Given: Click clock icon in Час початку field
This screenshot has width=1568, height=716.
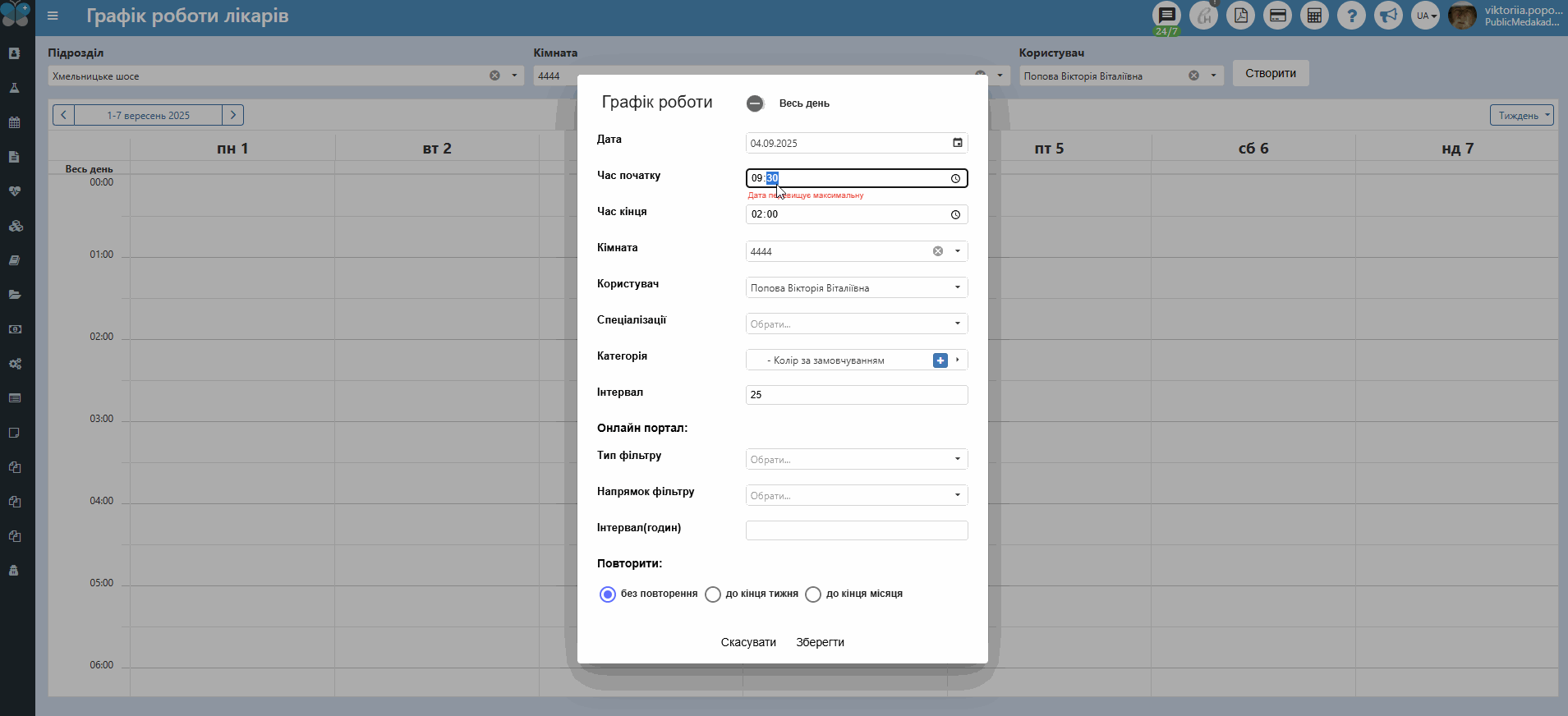Looking at the screenshot, I should pos(955,178).
